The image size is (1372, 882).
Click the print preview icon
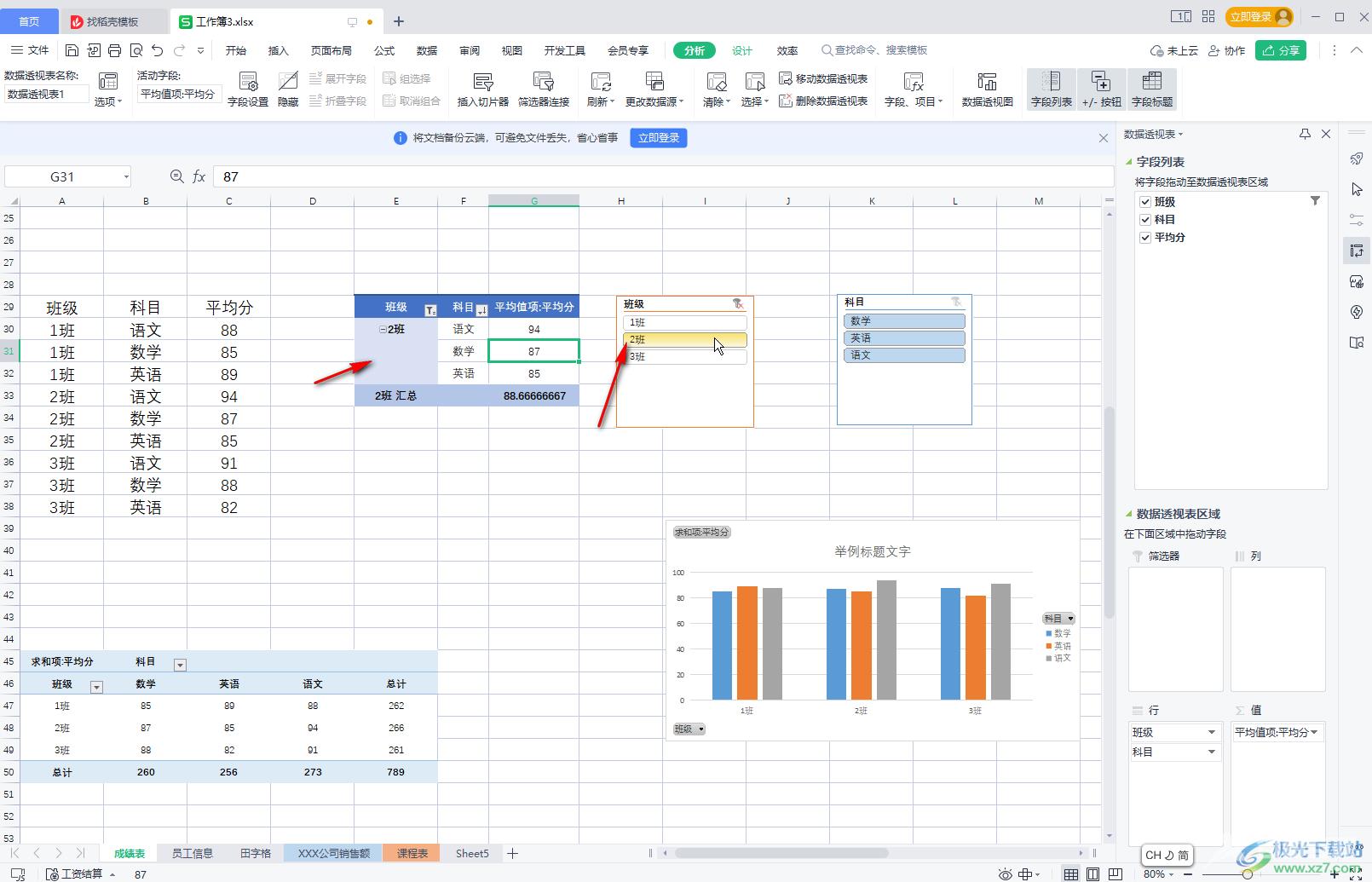[136, 50]
